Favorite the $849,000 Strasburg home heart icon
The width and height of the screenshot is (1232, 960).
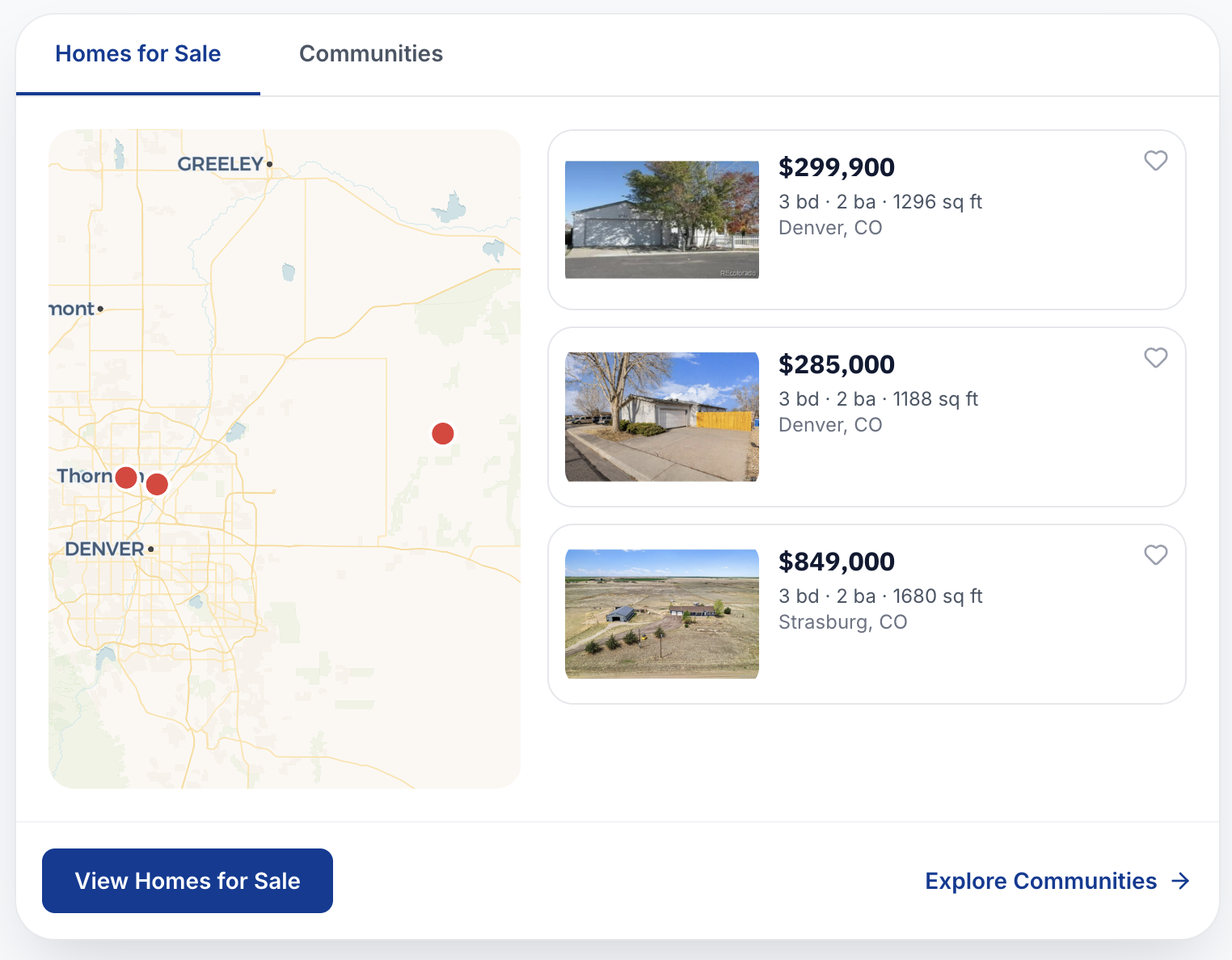click(x=1155, y=555)
